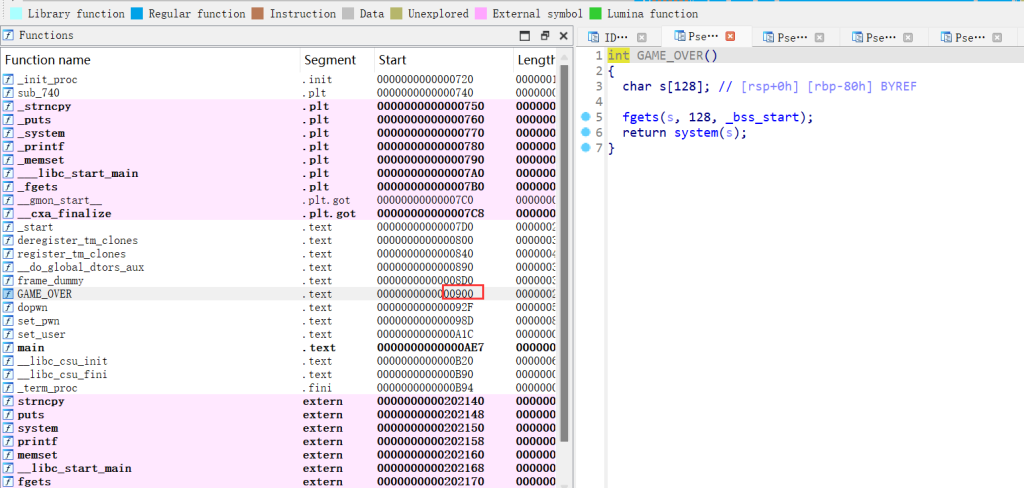Click the system call in return statement

pos(696,133)
